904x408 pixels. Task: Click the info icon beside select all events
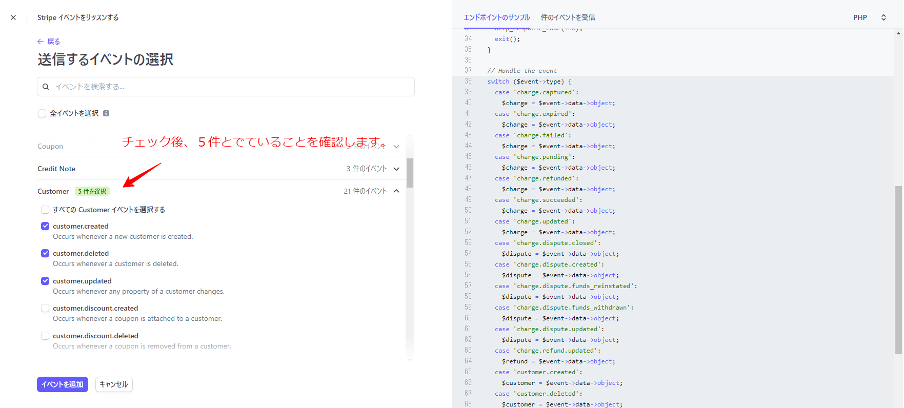[x=105, y=114]
